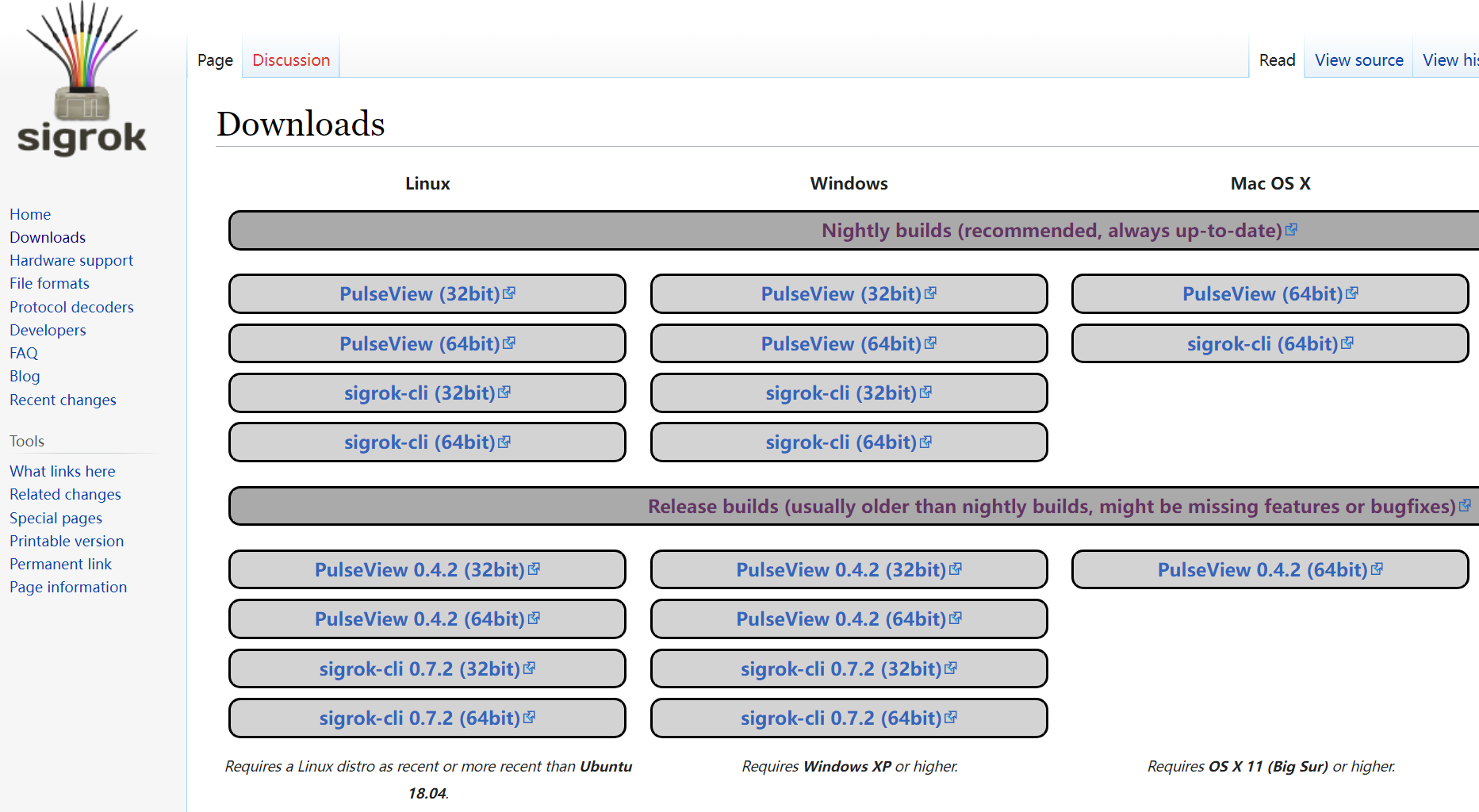Download Windows sigrok-cli 0.7.2 (32bit)
Screen dimensions: 1479x812
click(849, 668)
